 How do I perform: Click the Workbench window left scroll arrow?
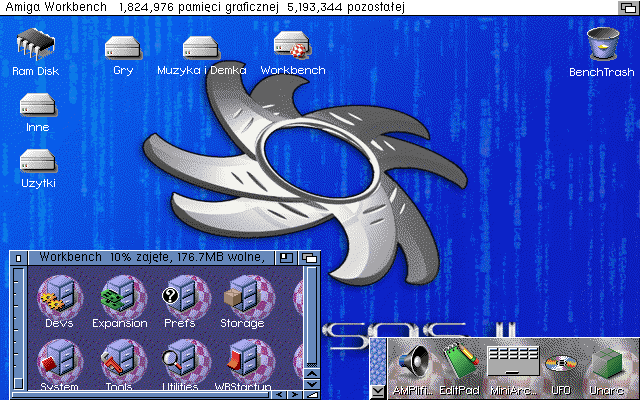tap(279, 395)
